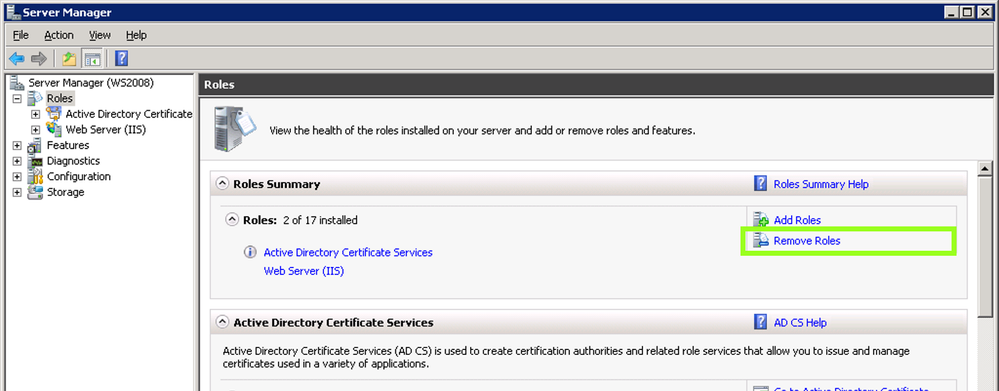Click the AD CS Help question icon
The image size is (999, 391).
pyautogui.click(x=760, y=322)
